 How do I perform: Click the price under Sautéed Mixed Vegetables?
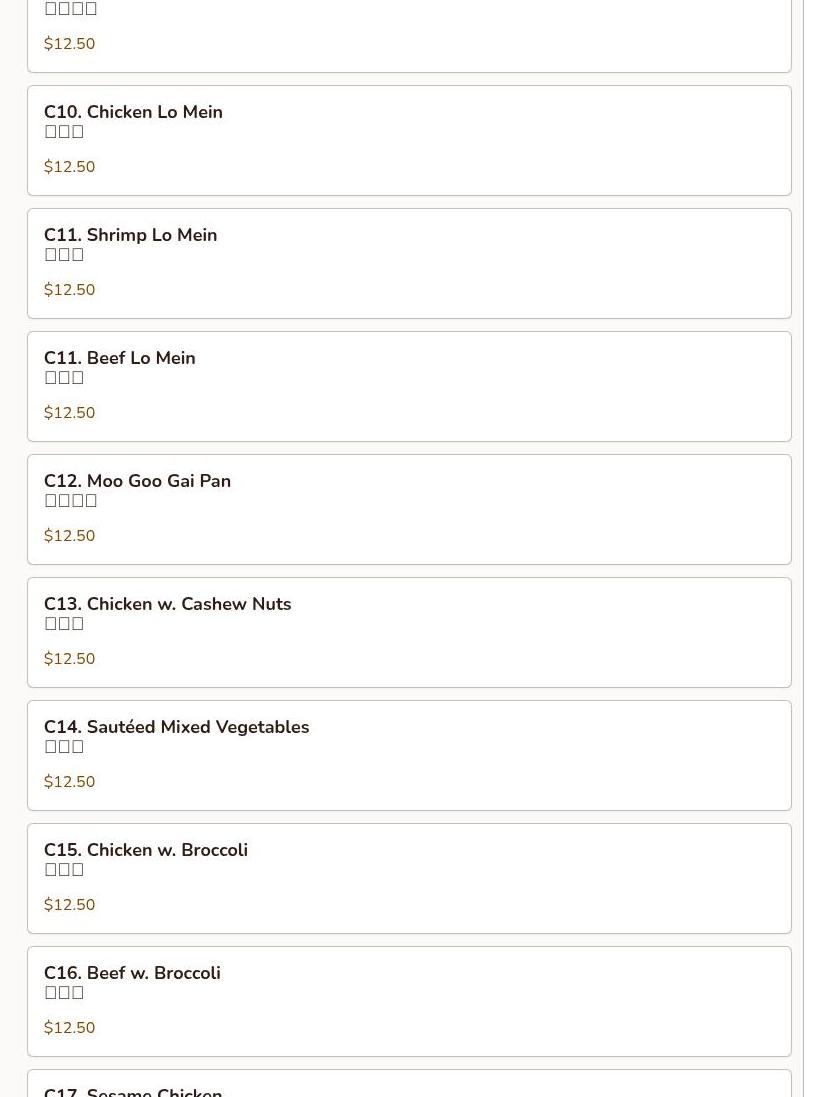click(69, 783)
